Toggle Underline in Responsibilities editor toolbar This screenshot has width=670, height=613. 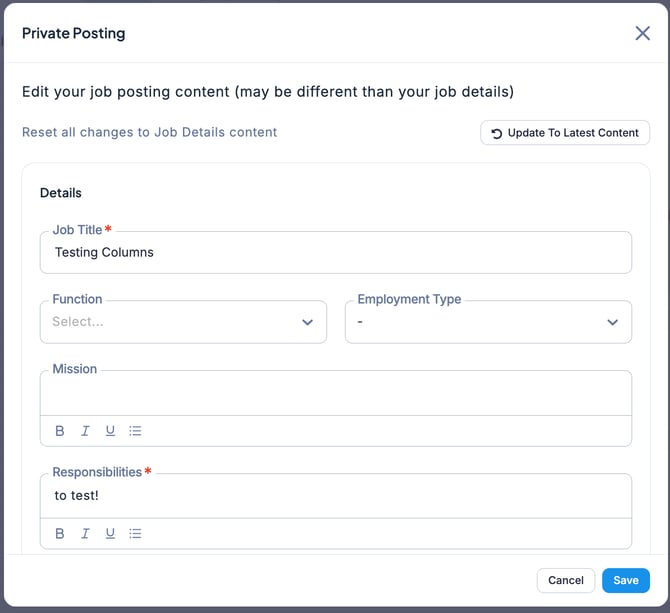(x=110, y=534)
